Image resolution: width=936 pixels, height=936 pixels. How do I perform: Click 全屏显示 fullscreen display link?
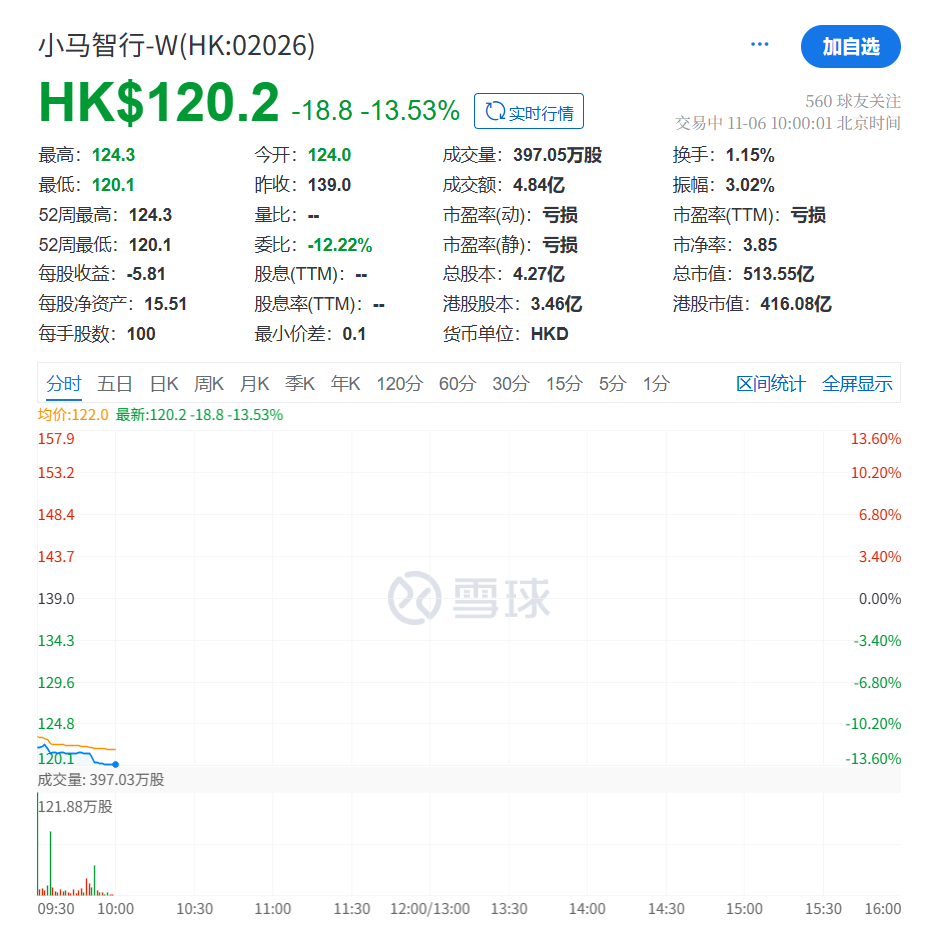pyautogui.click(x=857, y=384)
